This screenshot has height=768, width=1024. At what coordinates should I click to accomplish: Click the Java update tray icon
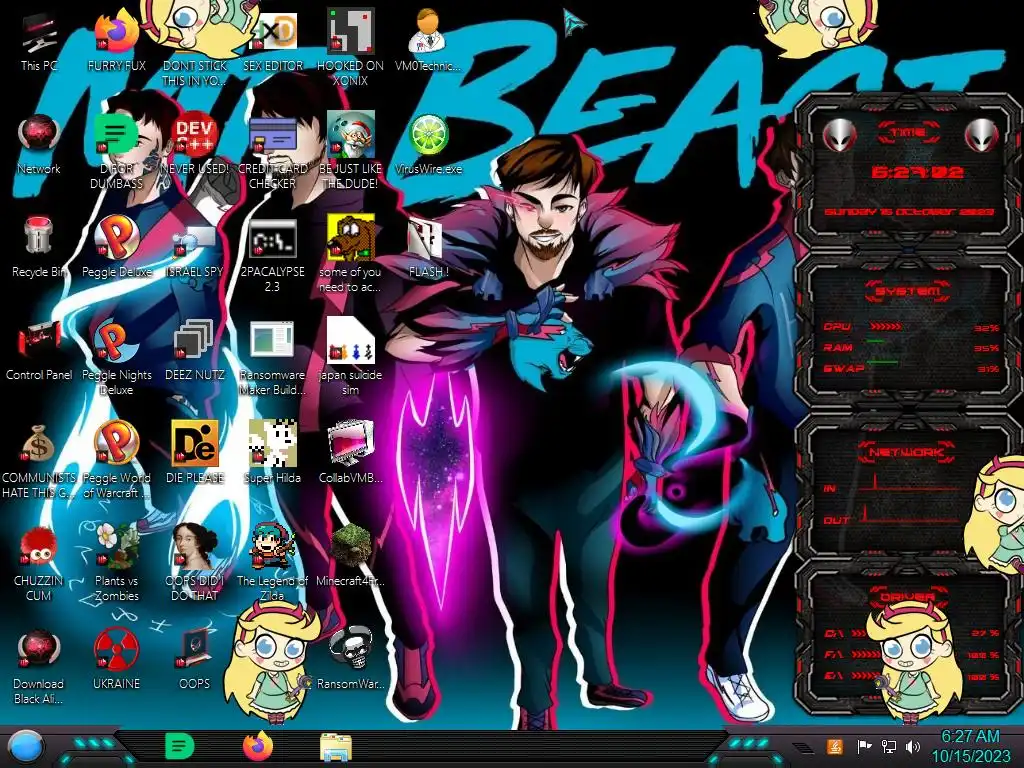(835, 746)
